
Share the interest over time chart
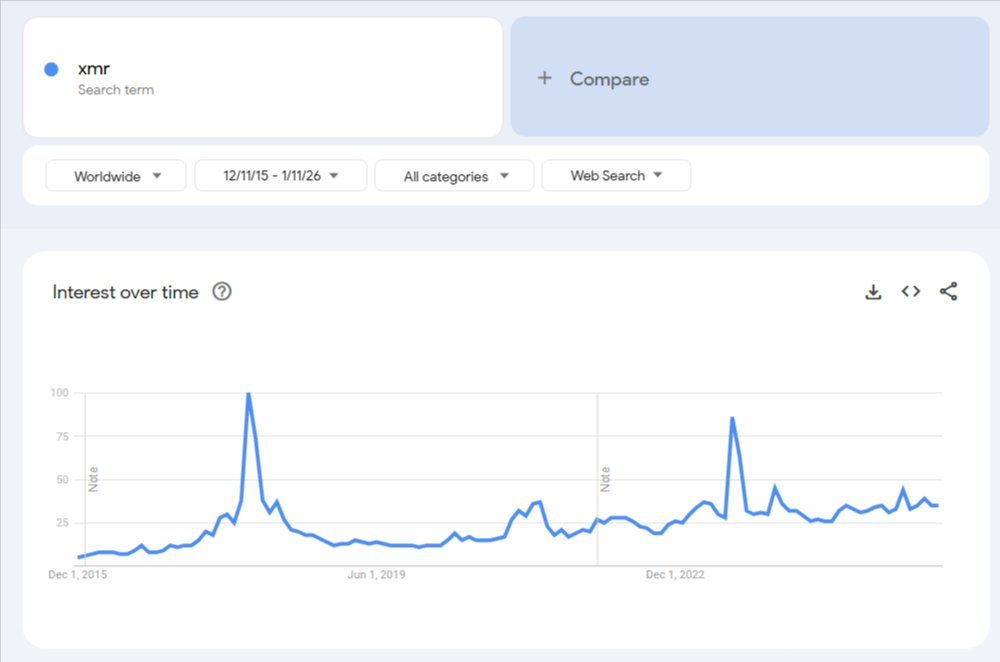(949, 292)
